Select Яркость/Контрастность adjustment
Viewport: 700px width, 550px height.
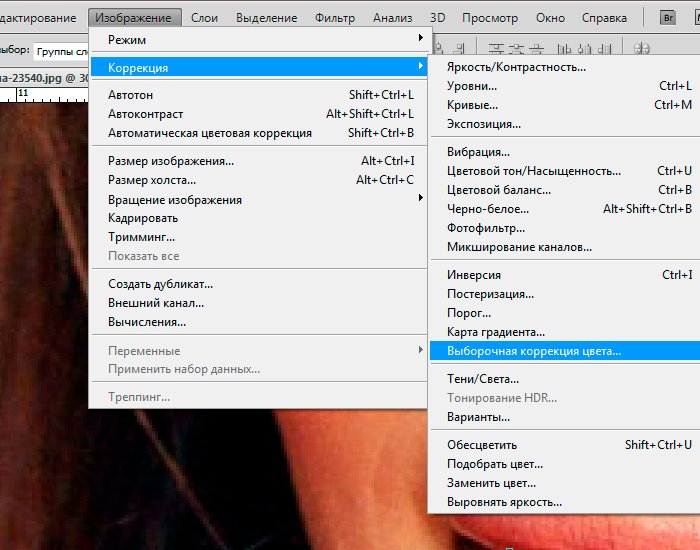click(x=516, y=67)
